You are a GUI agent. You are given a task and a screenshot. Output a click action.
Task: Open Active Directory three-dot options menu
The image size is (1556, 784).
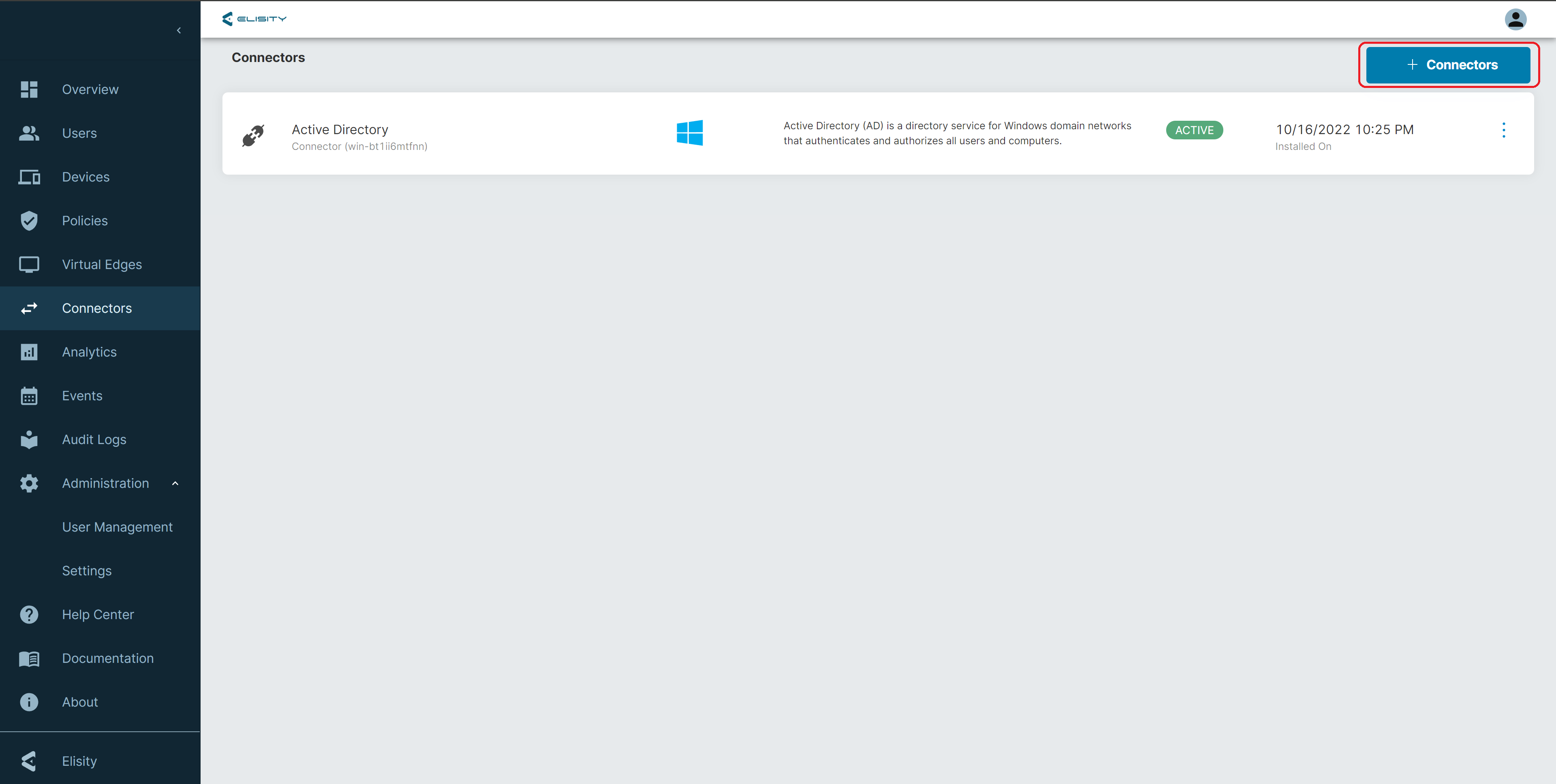1503,130
